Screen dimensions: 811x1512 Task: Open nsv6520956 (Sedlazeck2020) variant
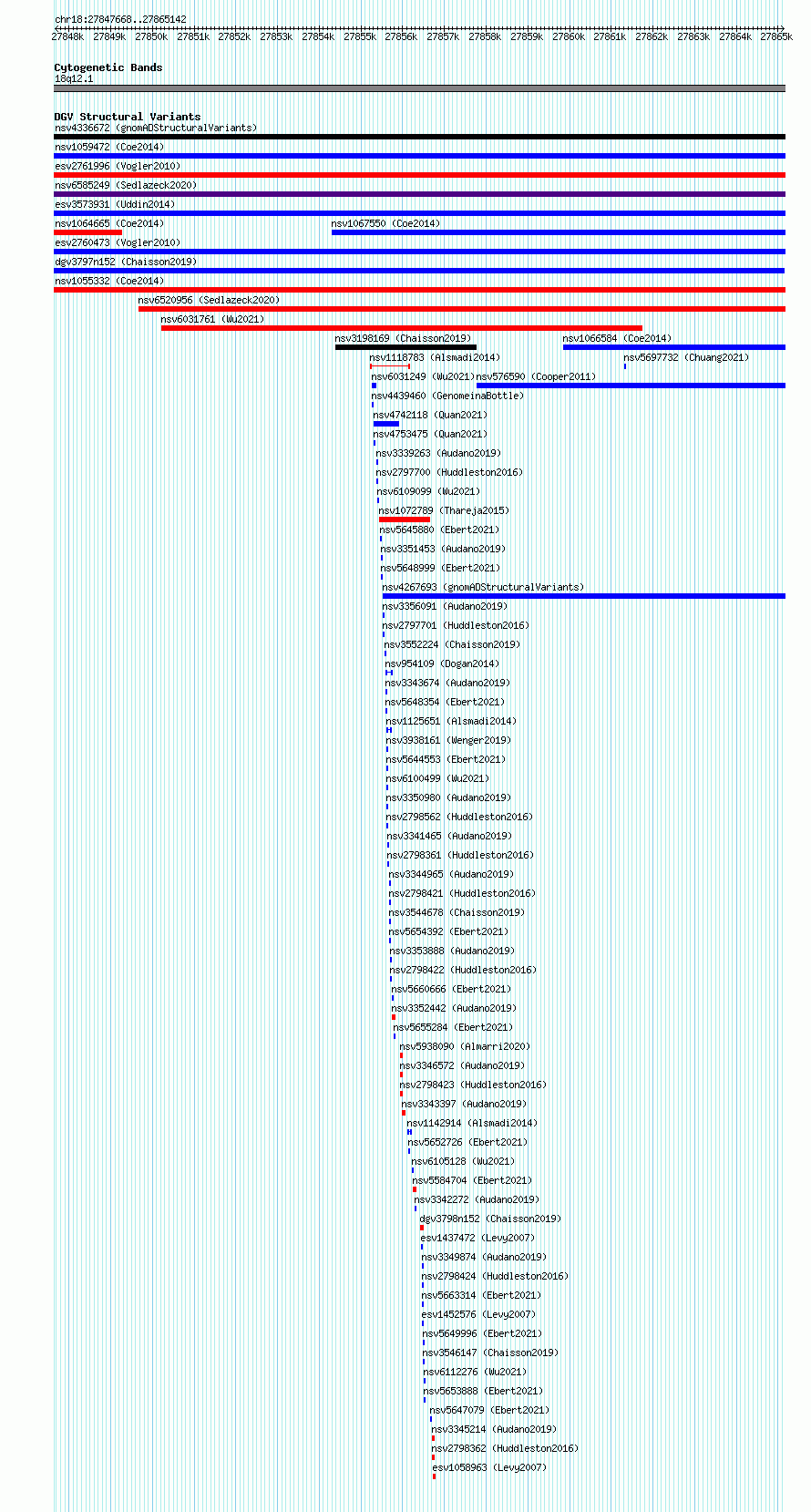click(x=209, y=300)
